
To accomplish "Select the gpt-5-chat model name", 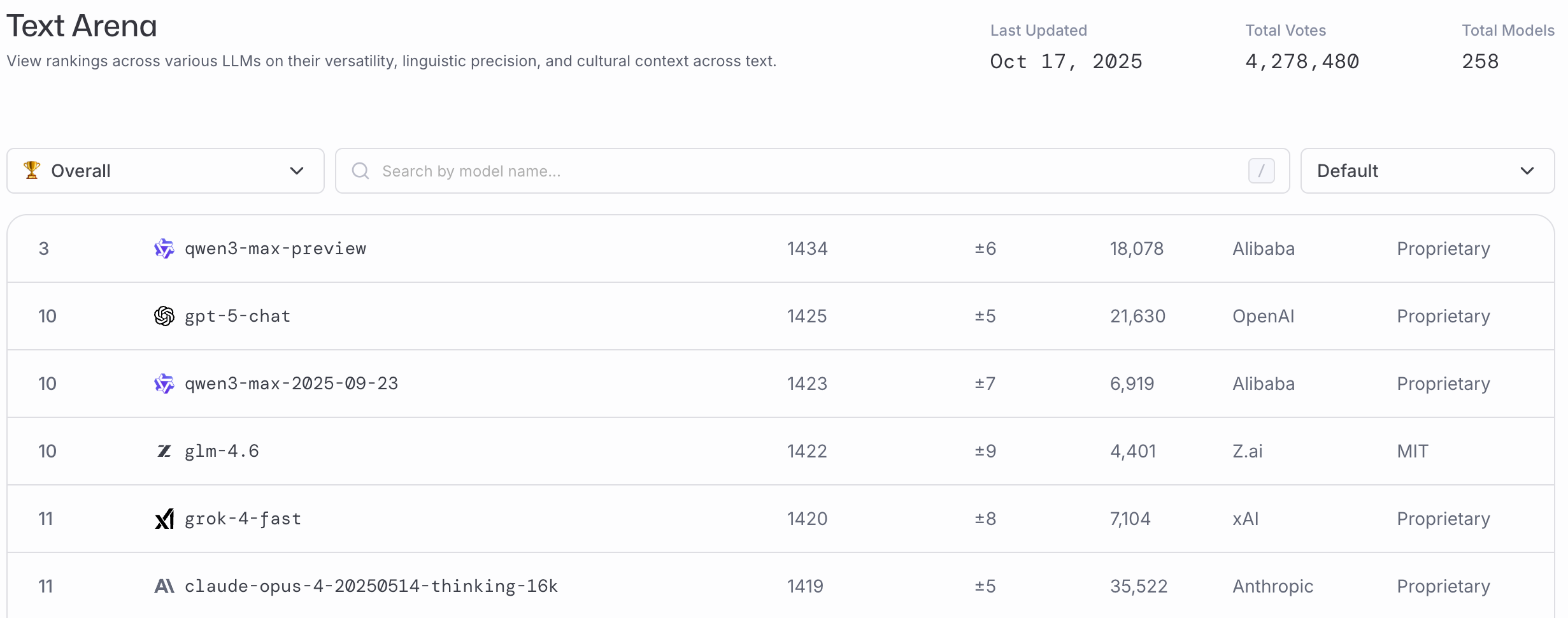I will (x=238, y=316).
